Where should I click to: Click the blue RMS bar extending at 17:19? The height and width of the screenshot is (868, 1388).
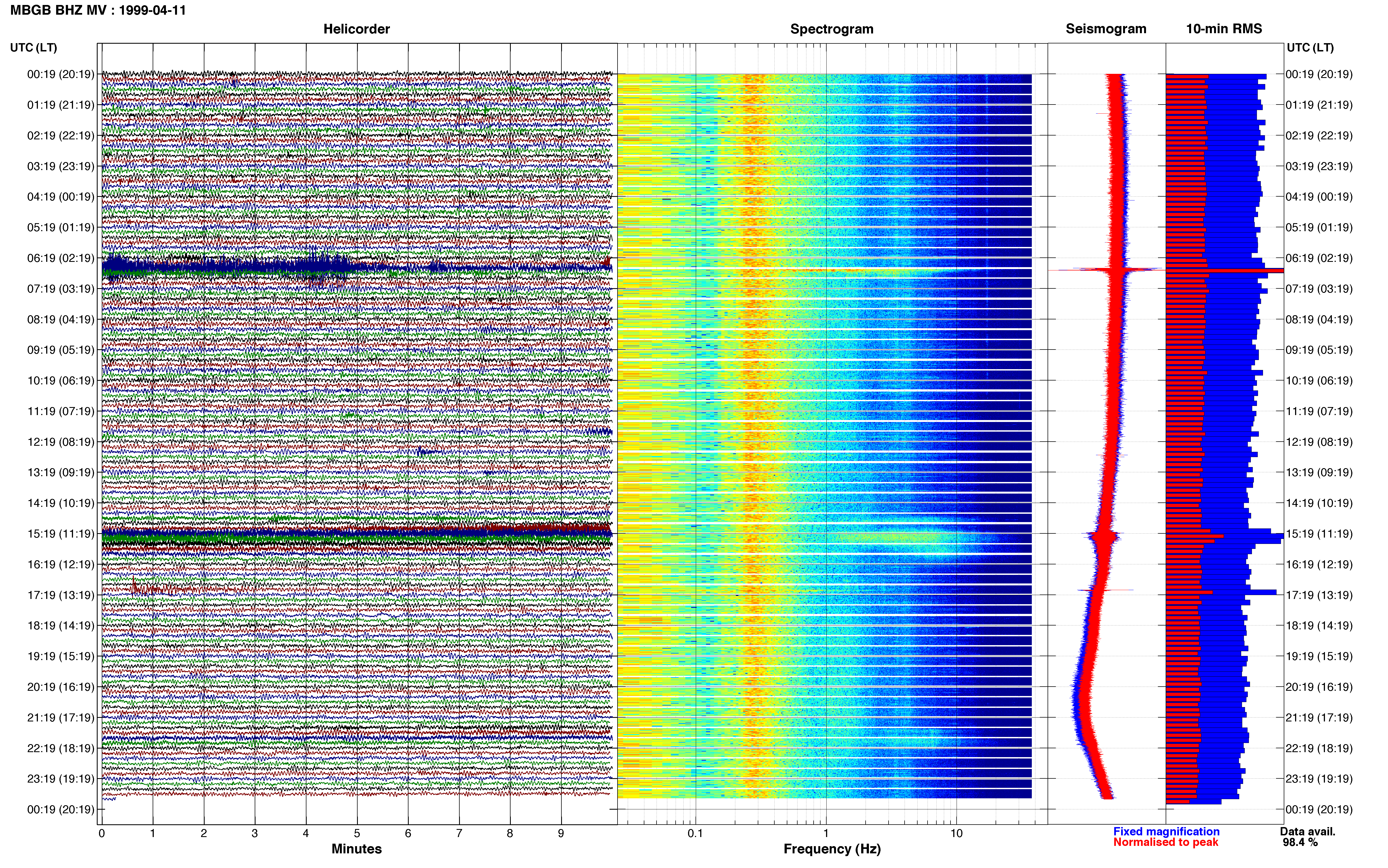(x=1221, y=592)
